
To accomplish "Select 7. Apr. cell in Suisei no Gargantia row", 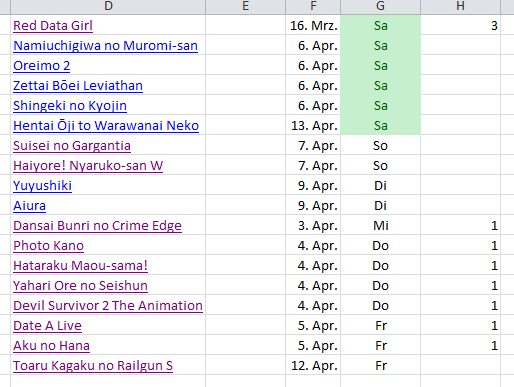I will [x=313, y=146].
